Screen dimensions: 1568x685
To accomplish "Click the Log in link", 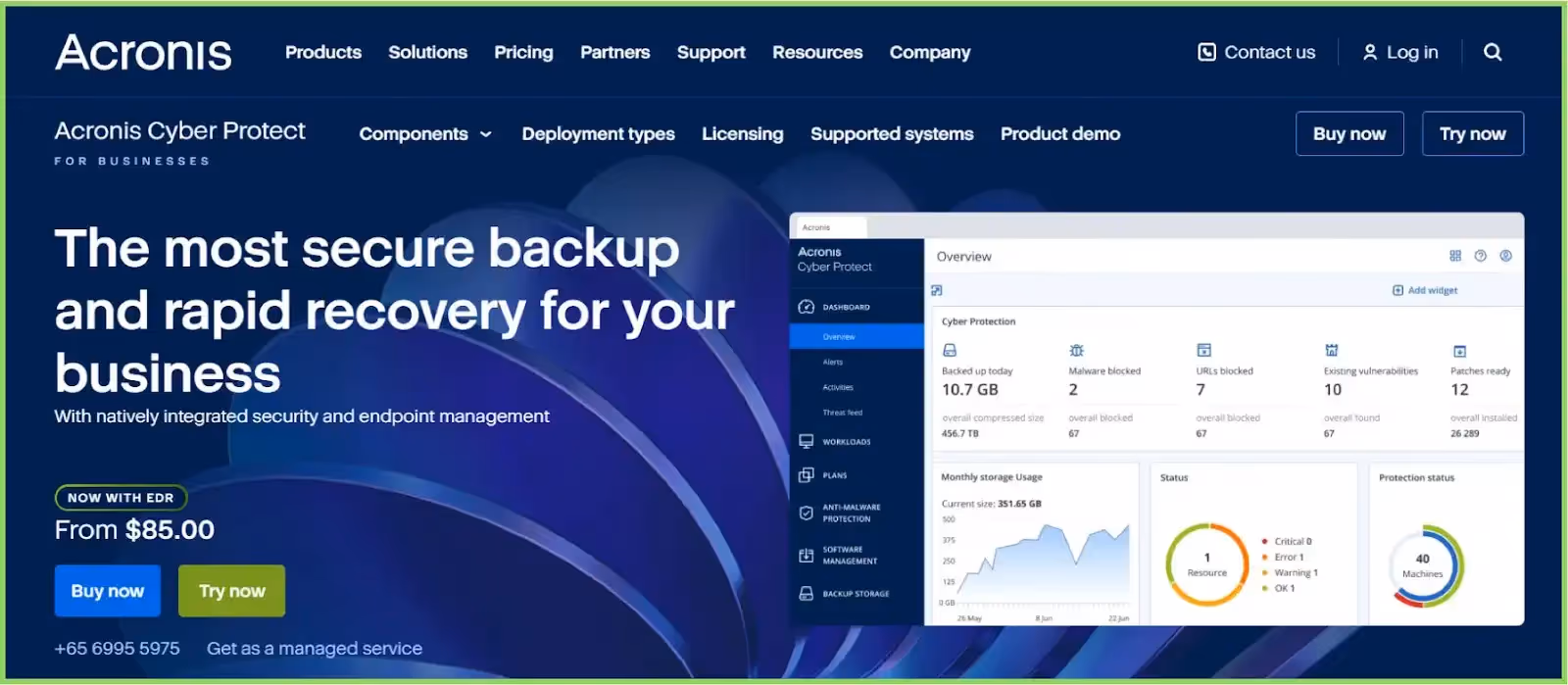I will pyautogui.click(x=1412, y=53).
